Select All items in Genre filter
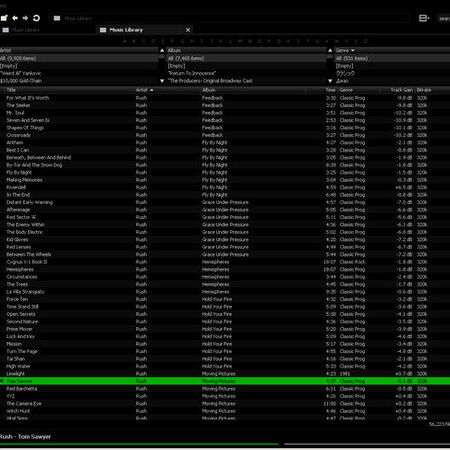 pos(392,58)
